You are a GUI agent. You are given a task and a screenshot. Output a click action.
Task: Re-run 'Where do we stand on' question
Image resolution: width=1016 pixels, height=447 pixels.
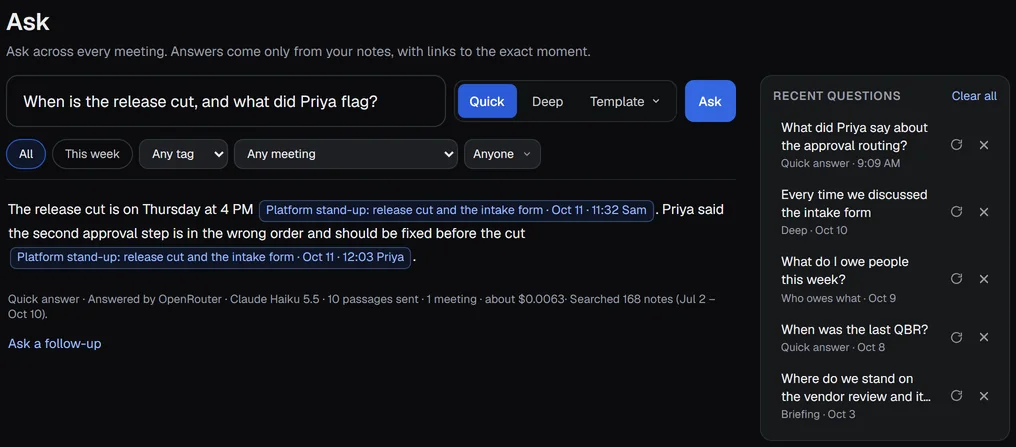[x=956, y=395]
